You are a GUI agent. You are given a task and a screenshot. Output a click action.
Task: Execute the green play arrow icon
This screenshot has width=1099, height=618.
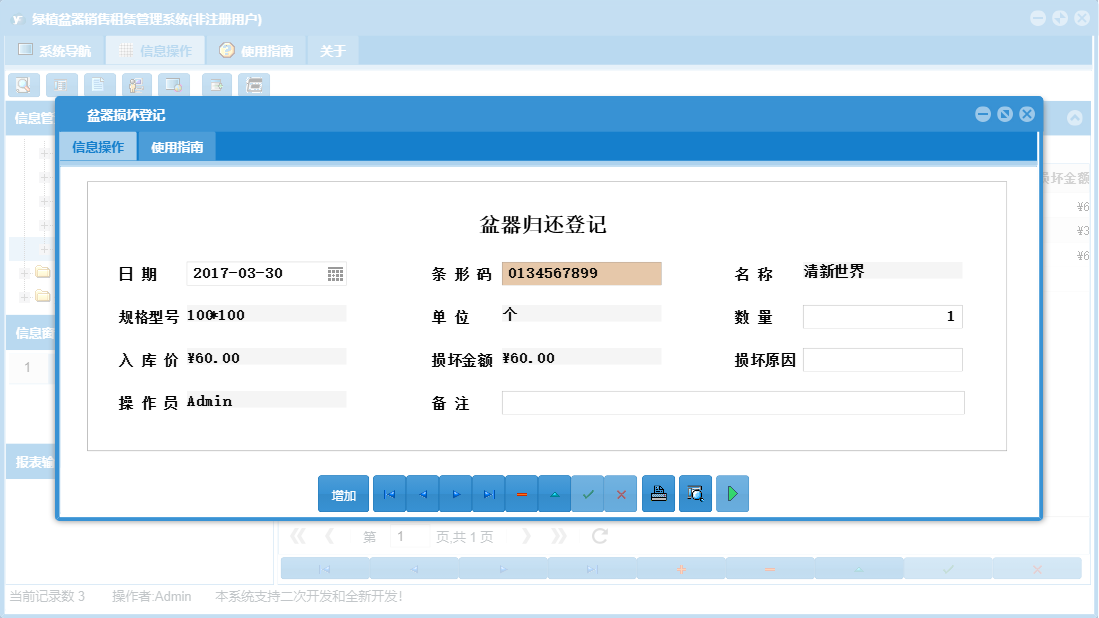(732, 493)
